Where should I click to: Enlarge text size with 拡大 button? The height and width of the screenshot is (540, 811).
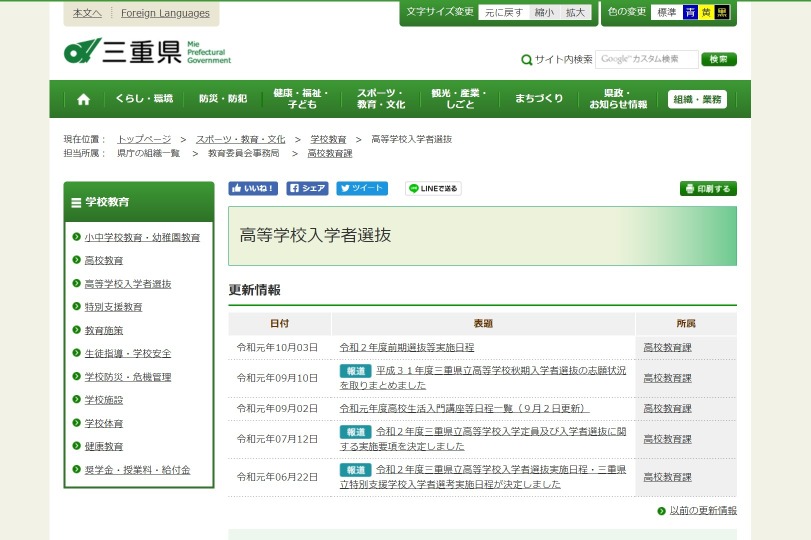tap(575, 13)
